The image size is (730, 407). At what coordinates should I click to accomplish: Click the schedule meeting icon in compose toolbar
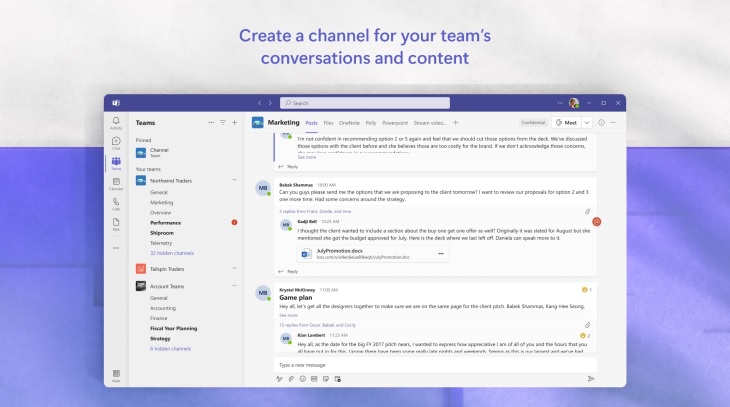(338, 379)
